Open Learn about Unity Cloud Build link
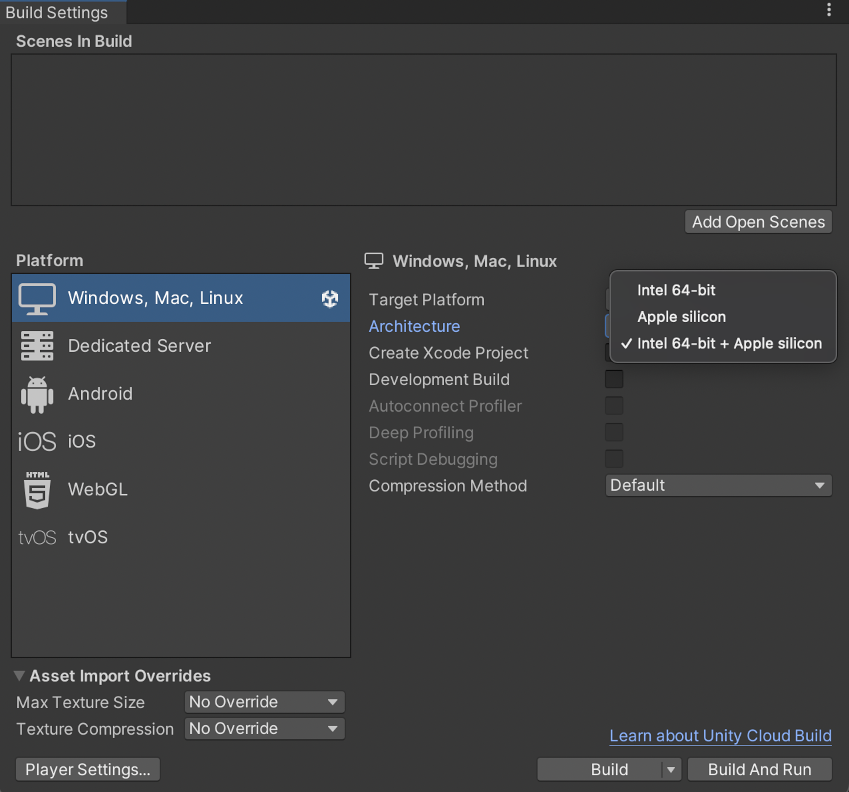This screenshot has height=792, width=849. click(720, 736)
